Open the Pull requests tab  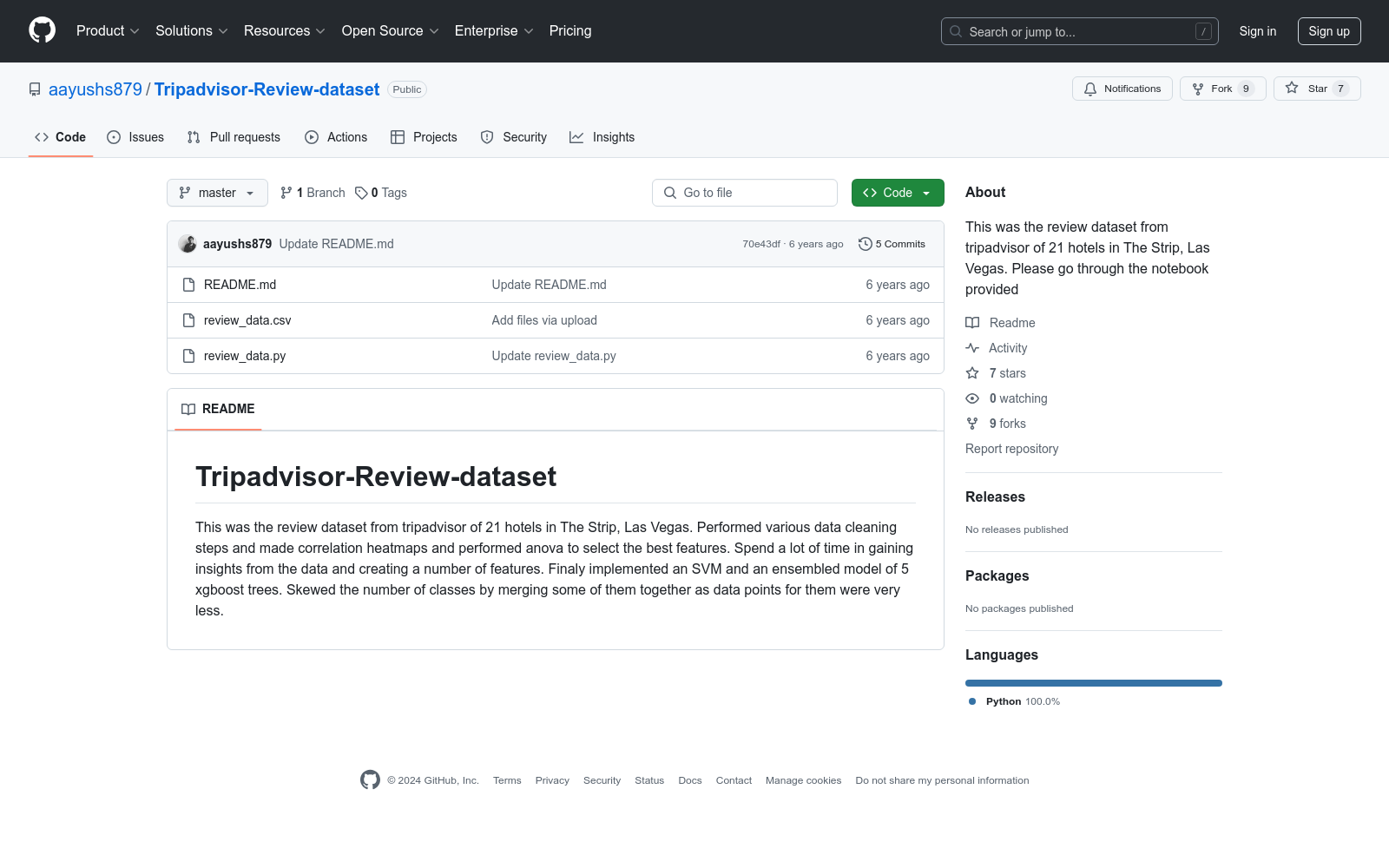[234, 137]
